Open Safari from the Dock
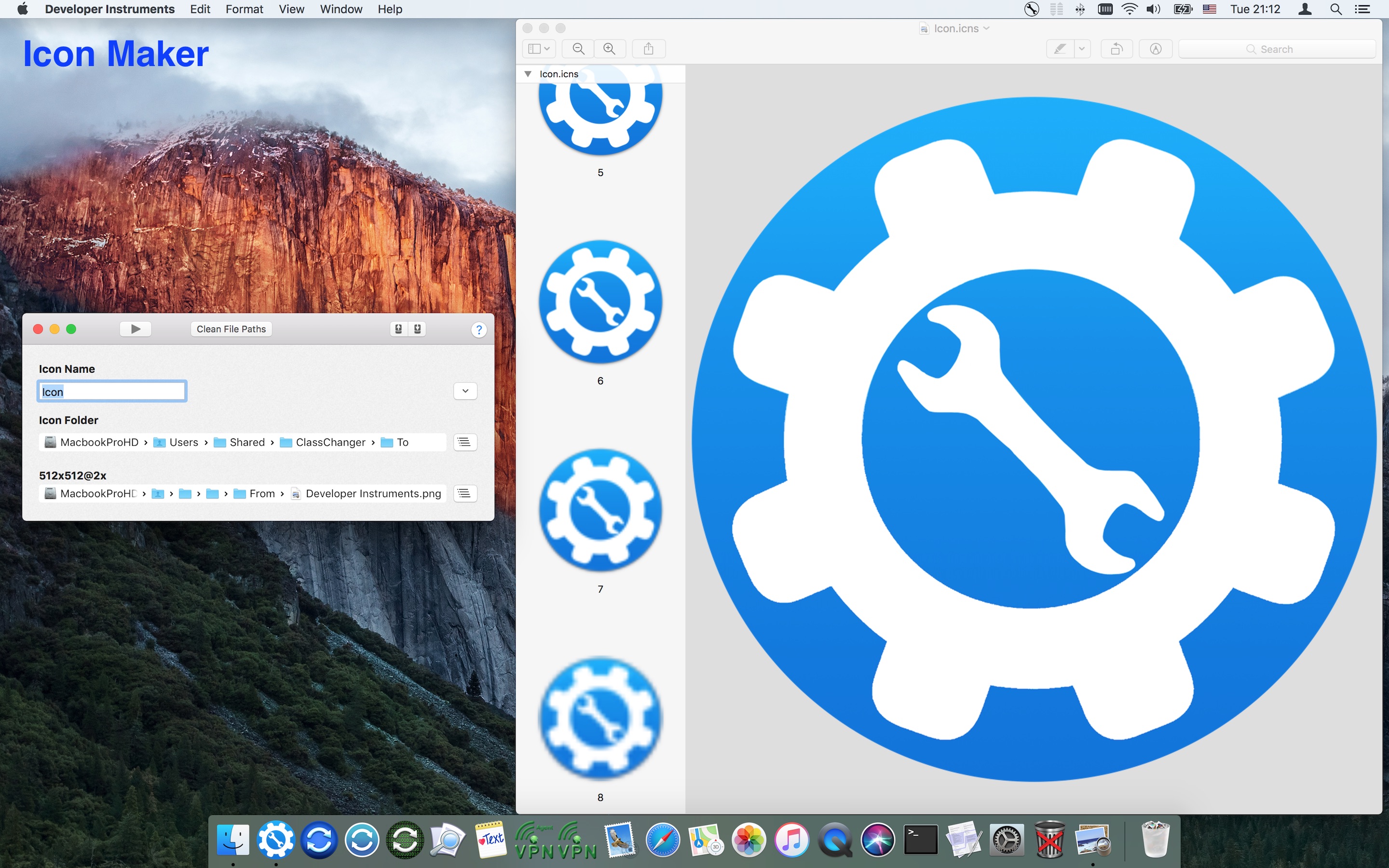Viewport: 1389px width, 868px height. point(663,840)
